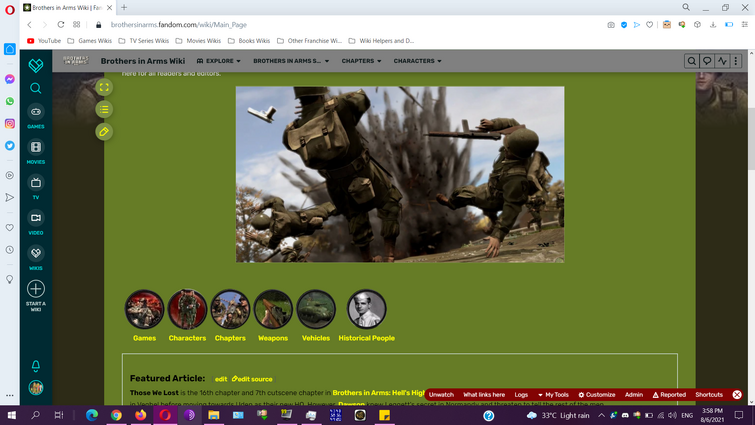Open Movies Wikis bookmark folder
Screen dimensions: 755x425
pos(198,41)
